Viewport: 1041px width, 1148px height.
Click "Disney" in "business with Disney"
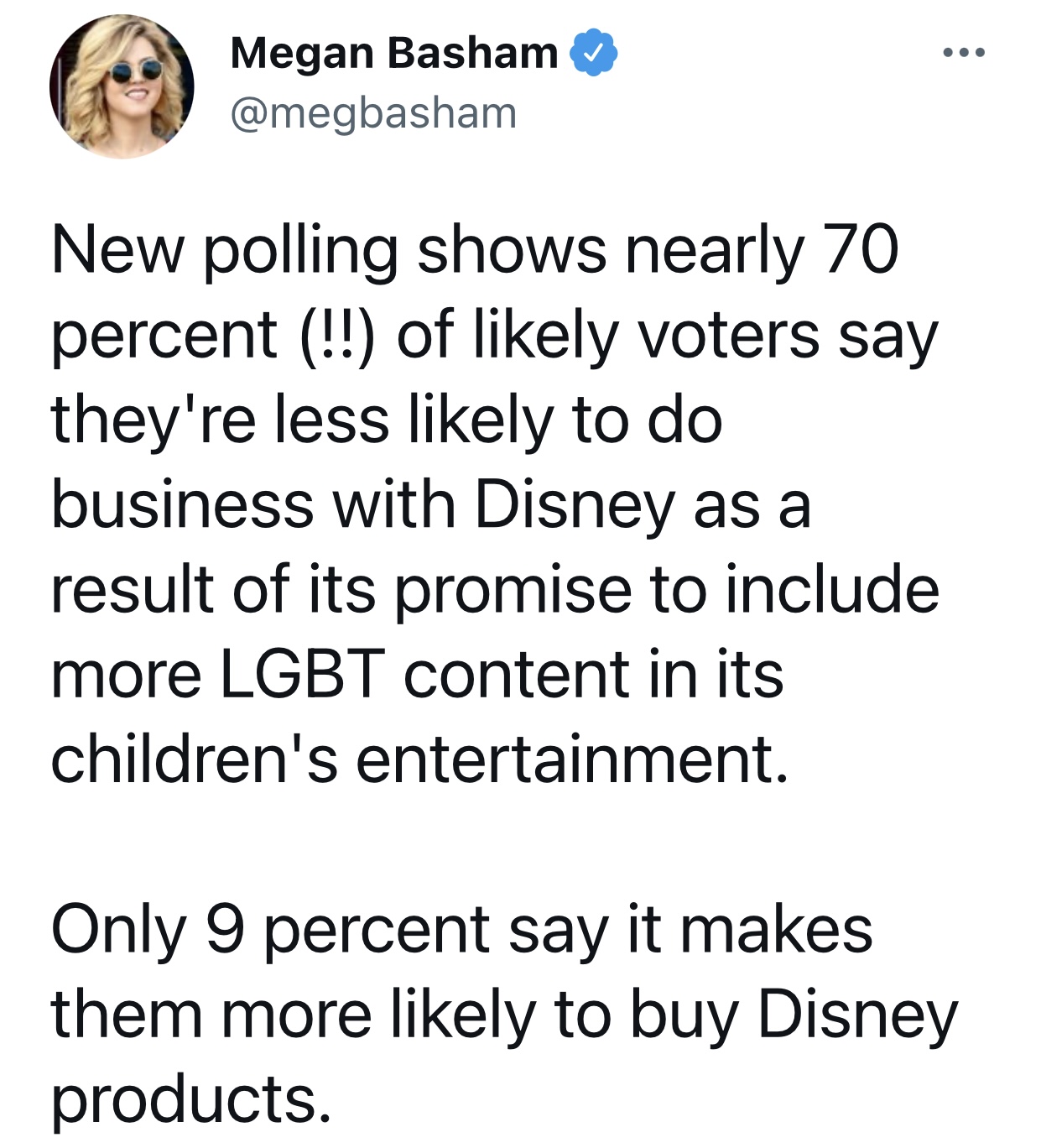(x=575, y=505)
